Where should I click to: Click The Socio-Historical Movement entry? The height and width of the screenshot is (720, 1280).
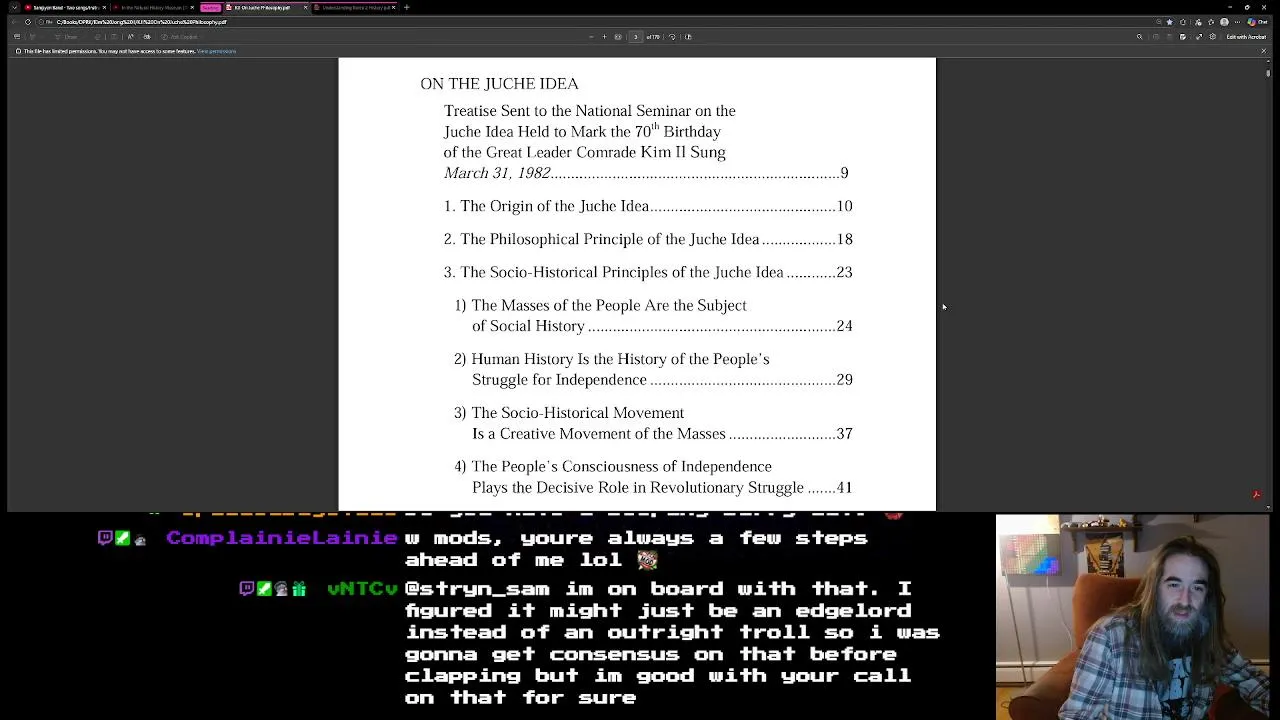[653, 423]
